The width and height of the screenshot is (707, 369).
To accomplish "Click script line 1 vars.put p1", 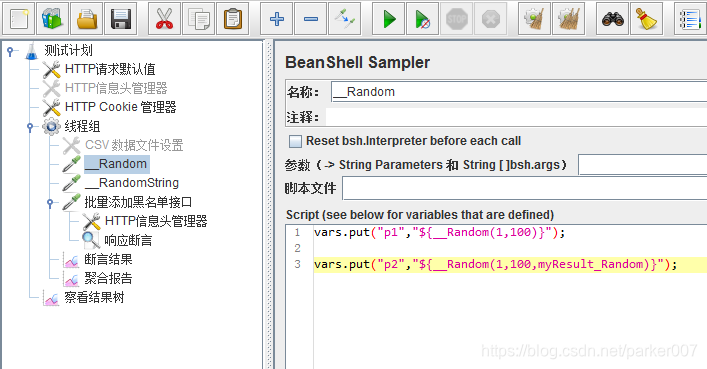I will (x=440, y=233).
